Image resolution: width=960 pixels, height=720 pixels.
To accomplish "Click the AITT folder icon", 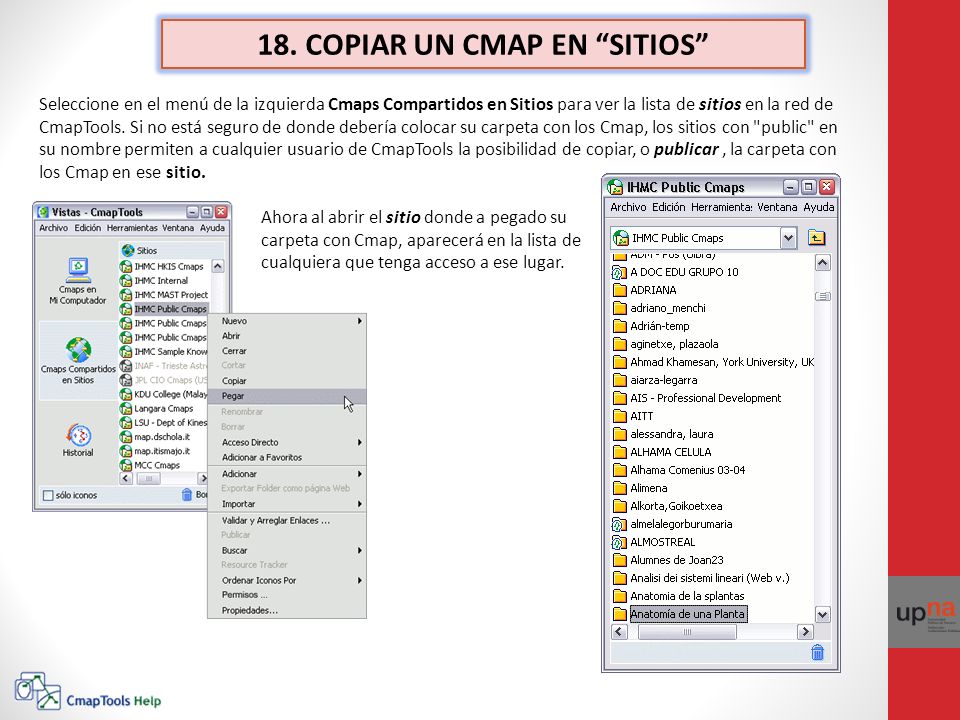I will click(620, 416).
